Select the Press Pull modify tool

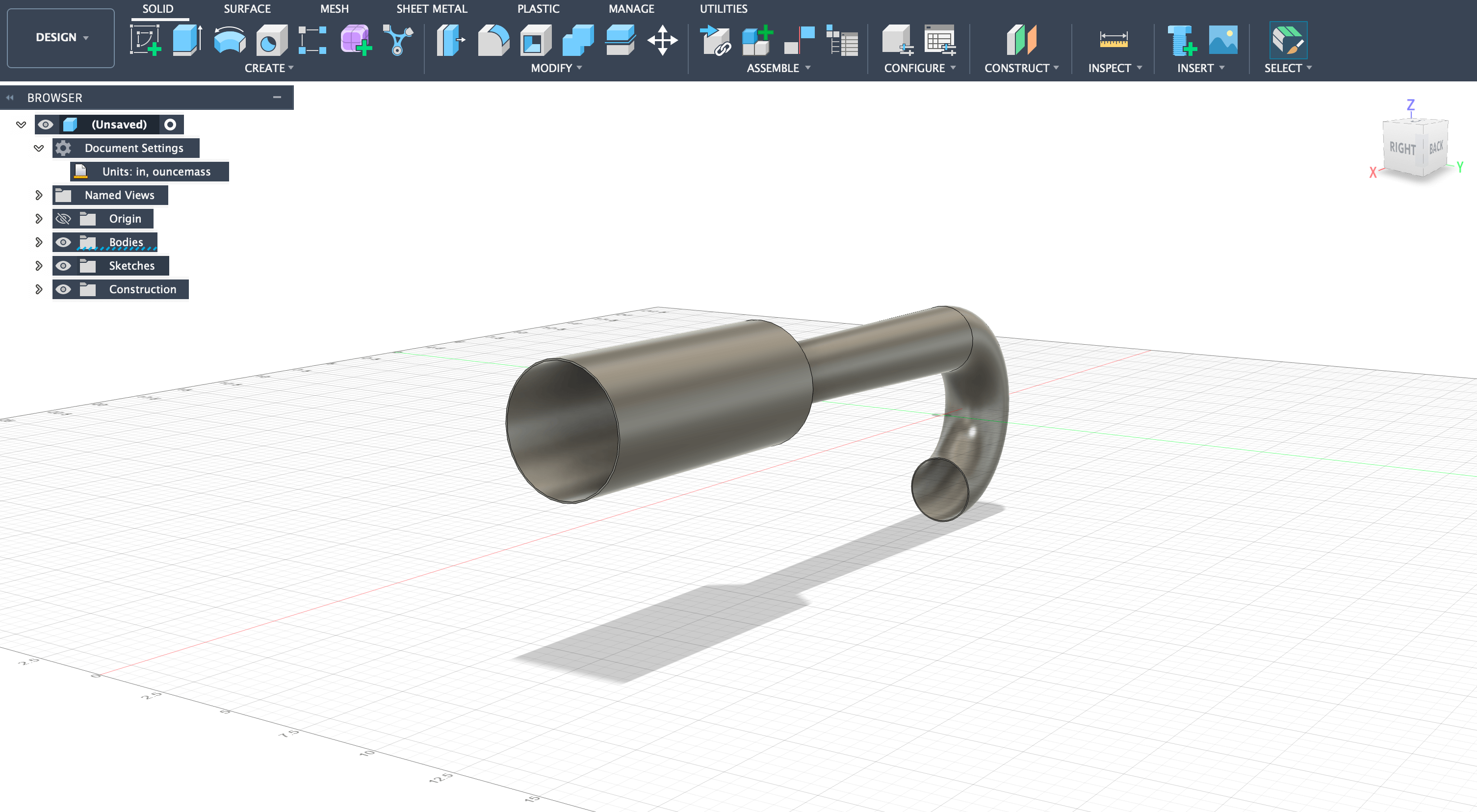coord(451,40)
